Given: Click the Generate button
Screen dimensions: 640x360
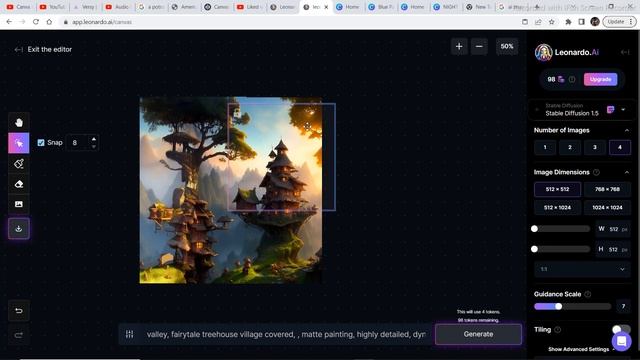Looking at the screenshot, I should click(478, 334).
